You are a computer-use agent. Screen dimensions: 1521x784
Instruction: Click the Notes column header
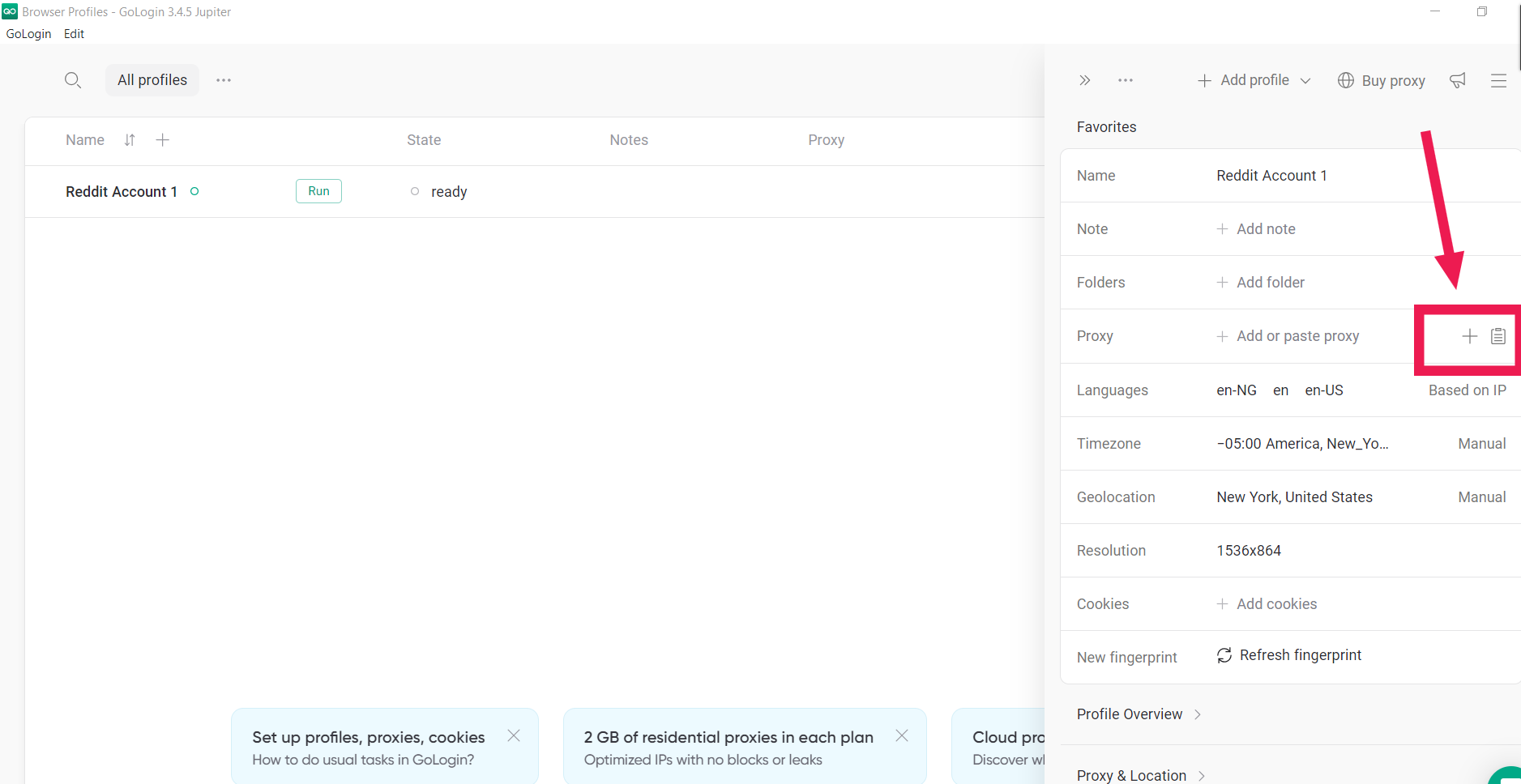(x=629, y=140)
